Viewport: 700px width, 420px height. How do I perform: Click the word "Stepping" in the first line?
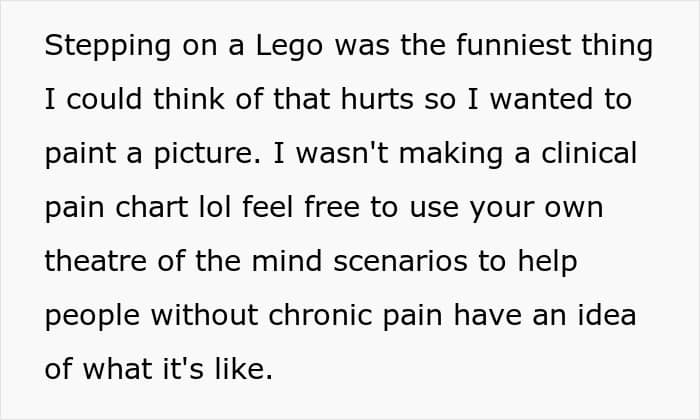(97, 47)
